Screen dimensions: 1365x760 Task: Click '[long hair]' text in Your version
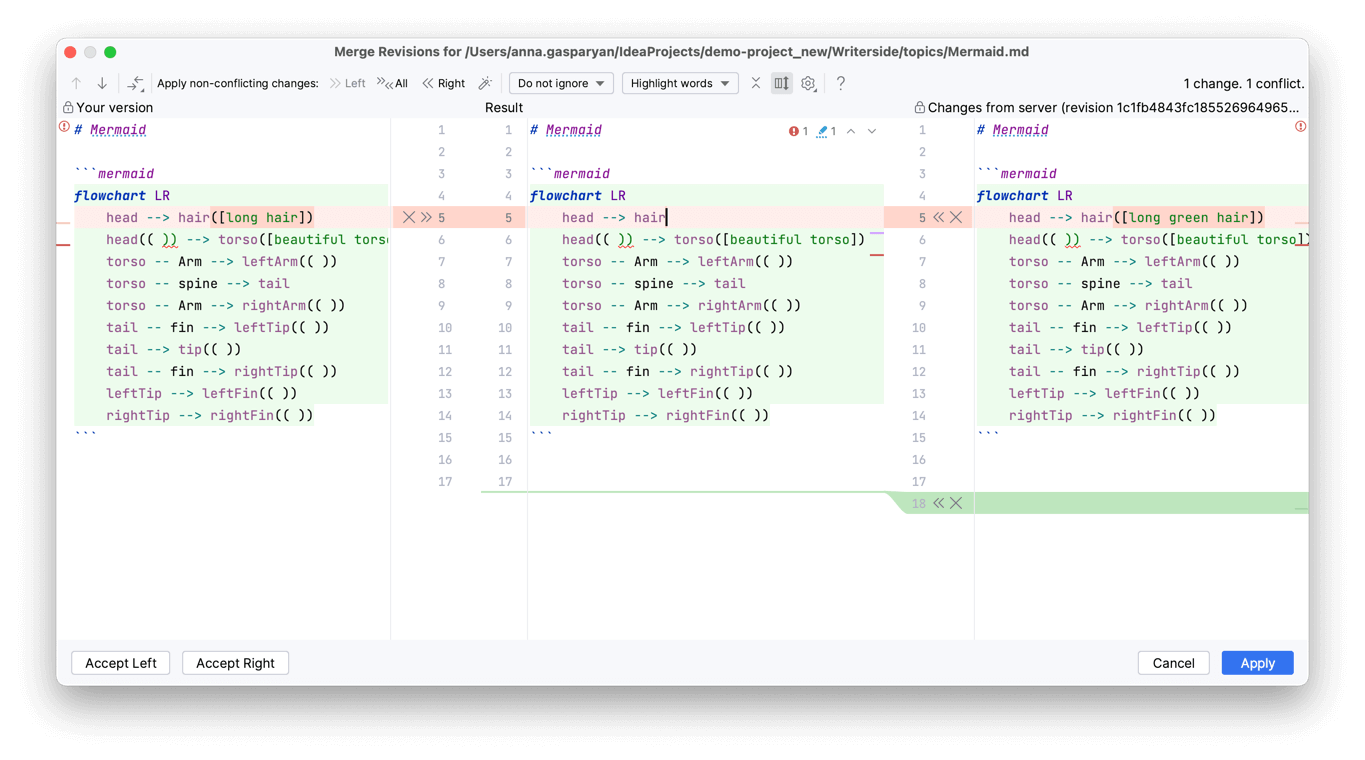(262, 217)
